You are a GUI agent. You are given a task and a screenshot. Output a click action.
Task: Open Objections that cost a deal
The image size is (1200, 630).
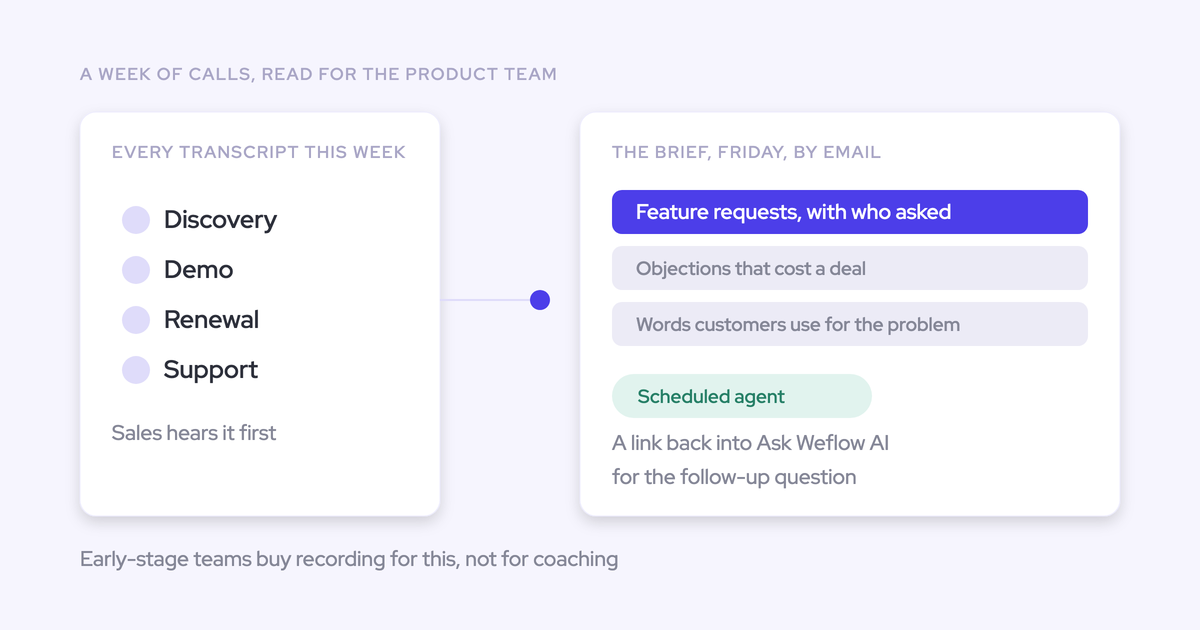(x=850, y=268)
